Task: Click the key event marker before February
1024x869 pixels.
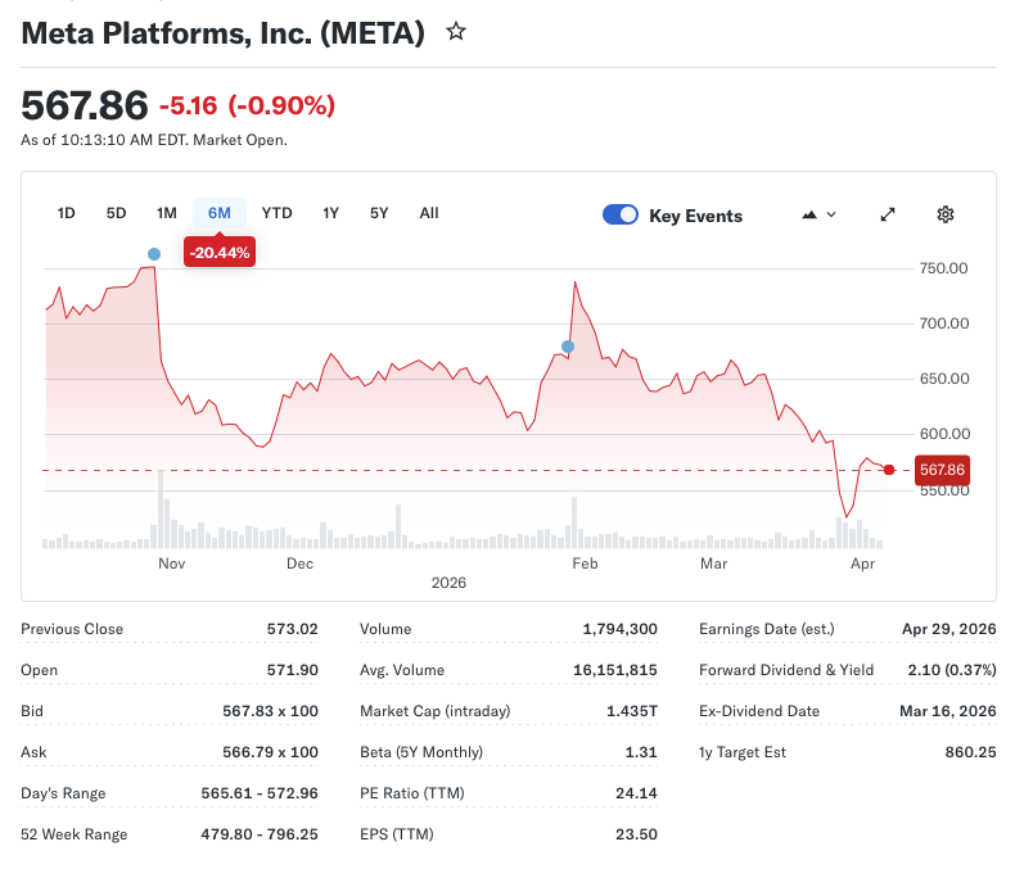Action: tap(568, 347)
